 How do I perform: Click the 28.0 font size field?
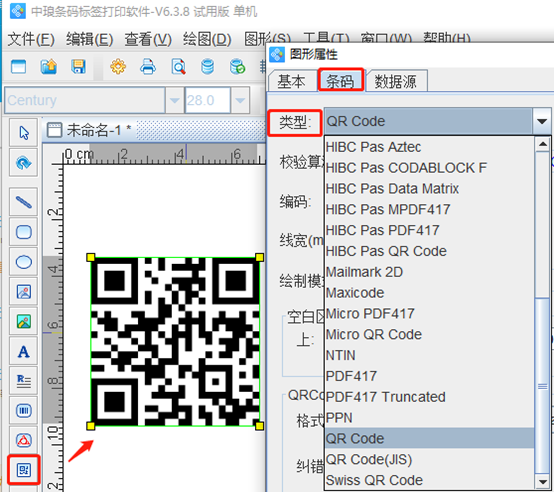pos(208,100)
